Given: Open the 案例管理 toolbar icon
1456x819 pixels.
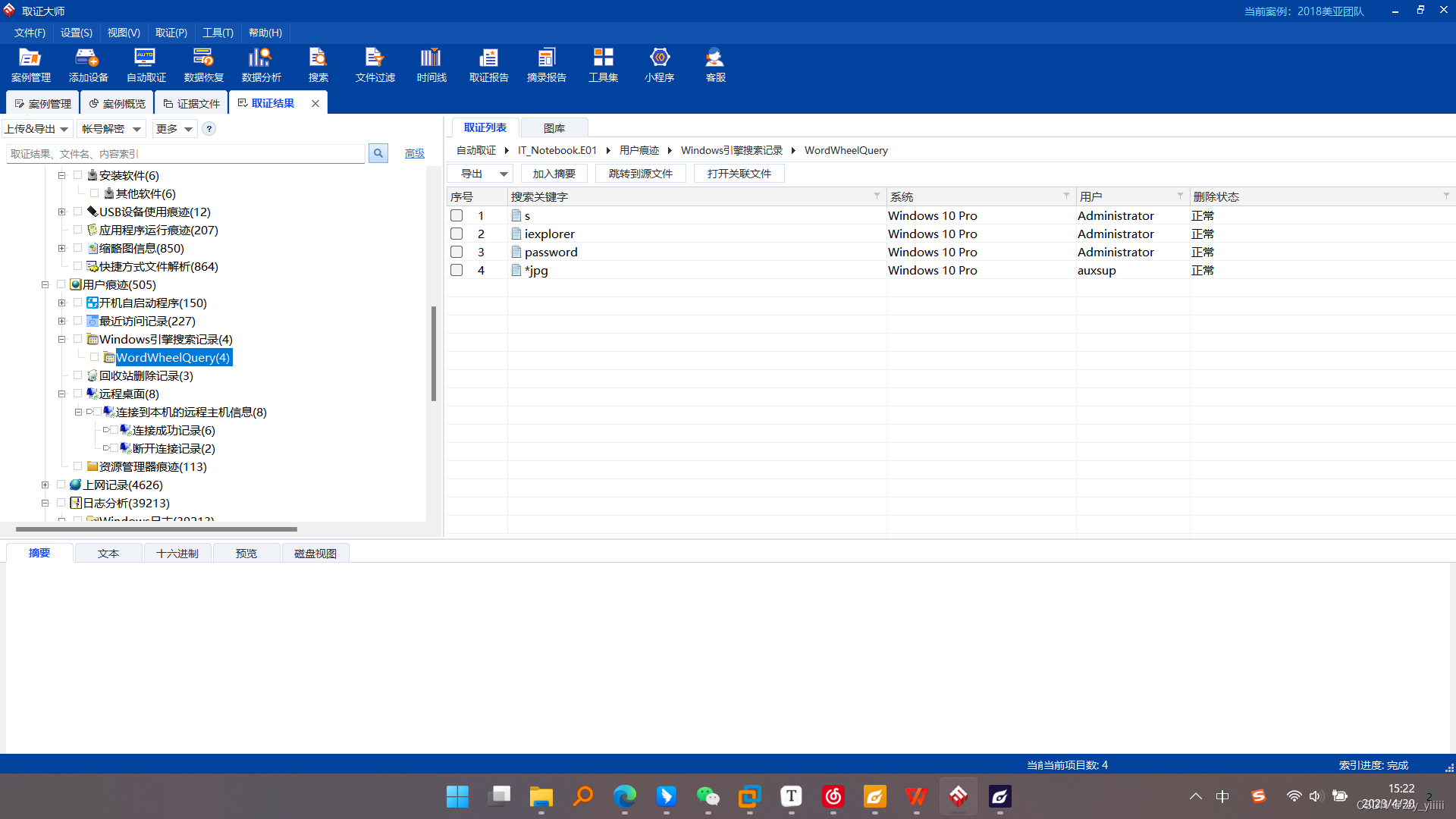Looking at the screenshot, I should pyautogui.click(x=30, y=64).
